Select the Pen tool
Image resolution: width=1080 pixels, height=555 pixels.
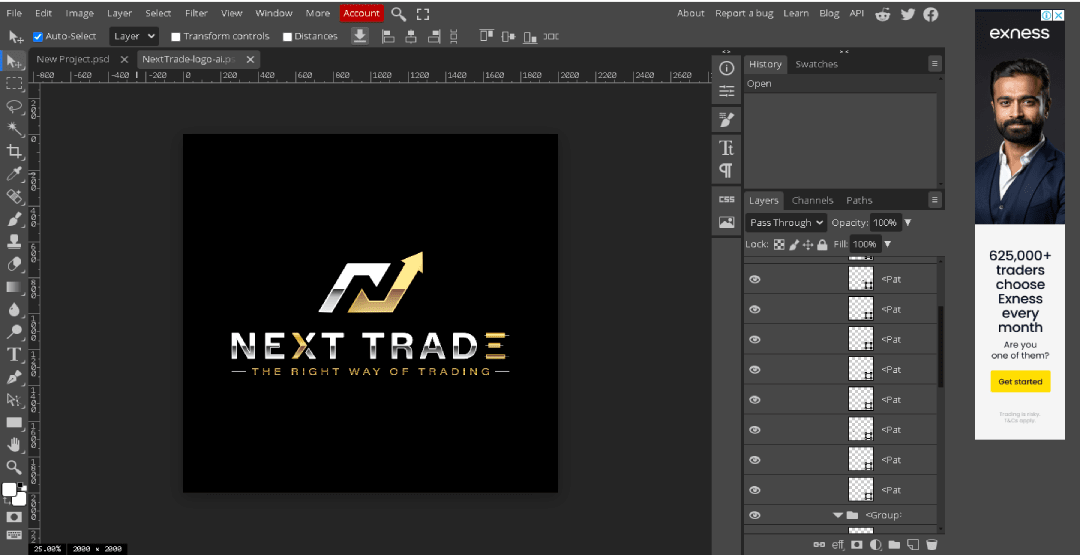click(x=14, y=377)
